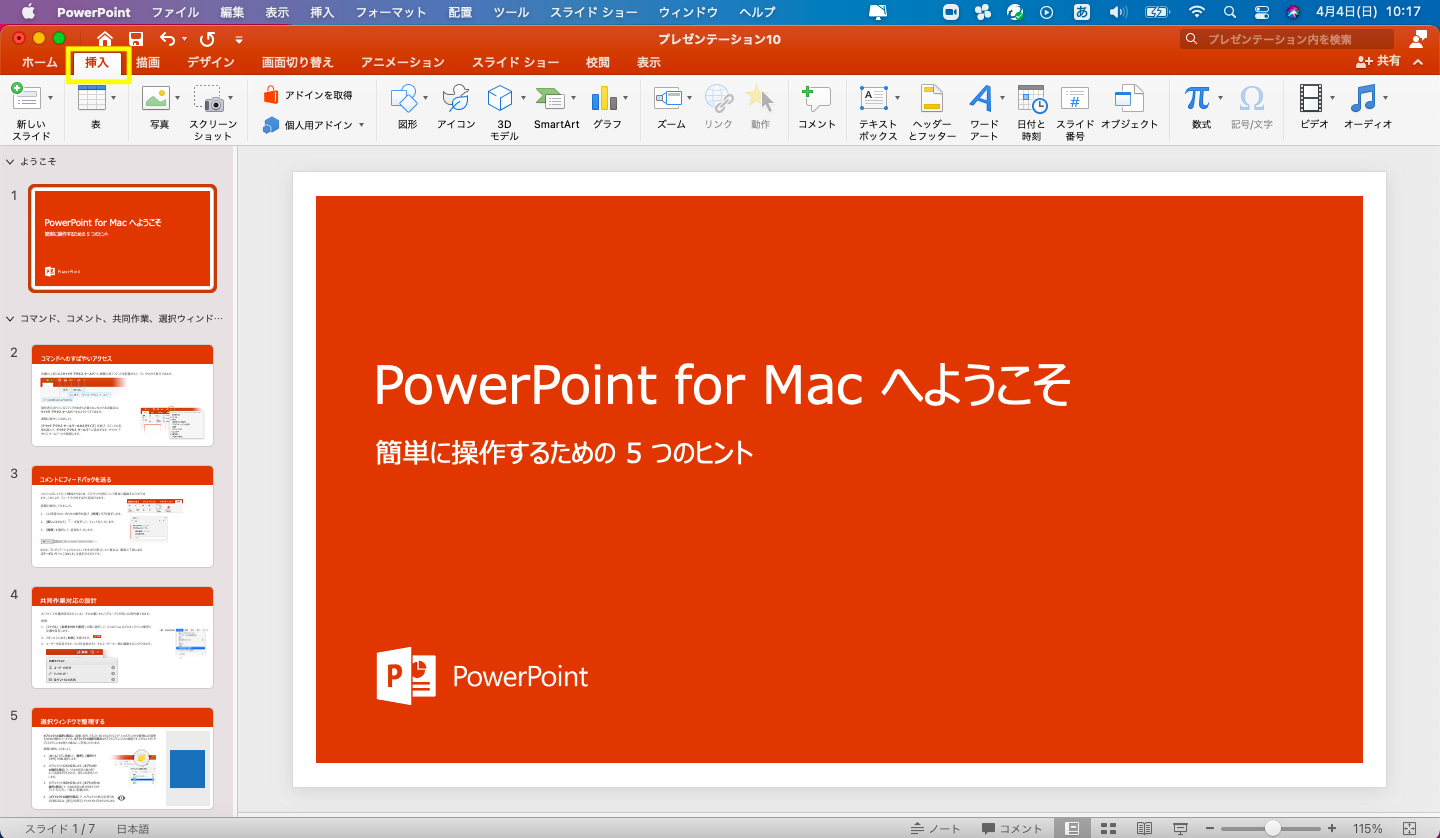The width and height of the screenshot is (1440, 838).
Task: Click the SmartArt icon
Action: [x=549, y=98]
